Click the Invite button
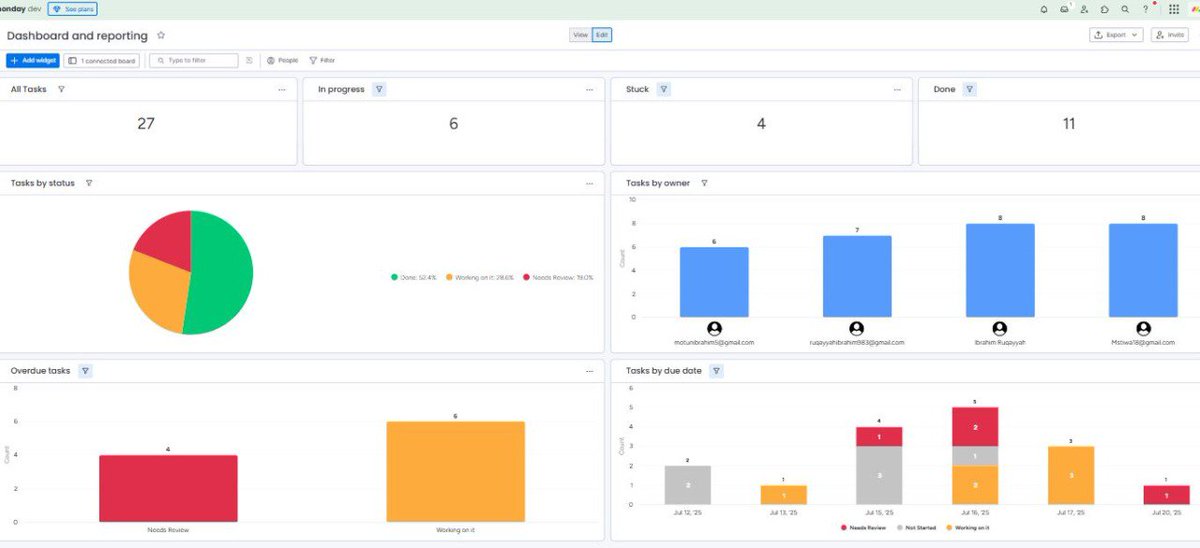1200x548 pixels. tap(1170, 35)
